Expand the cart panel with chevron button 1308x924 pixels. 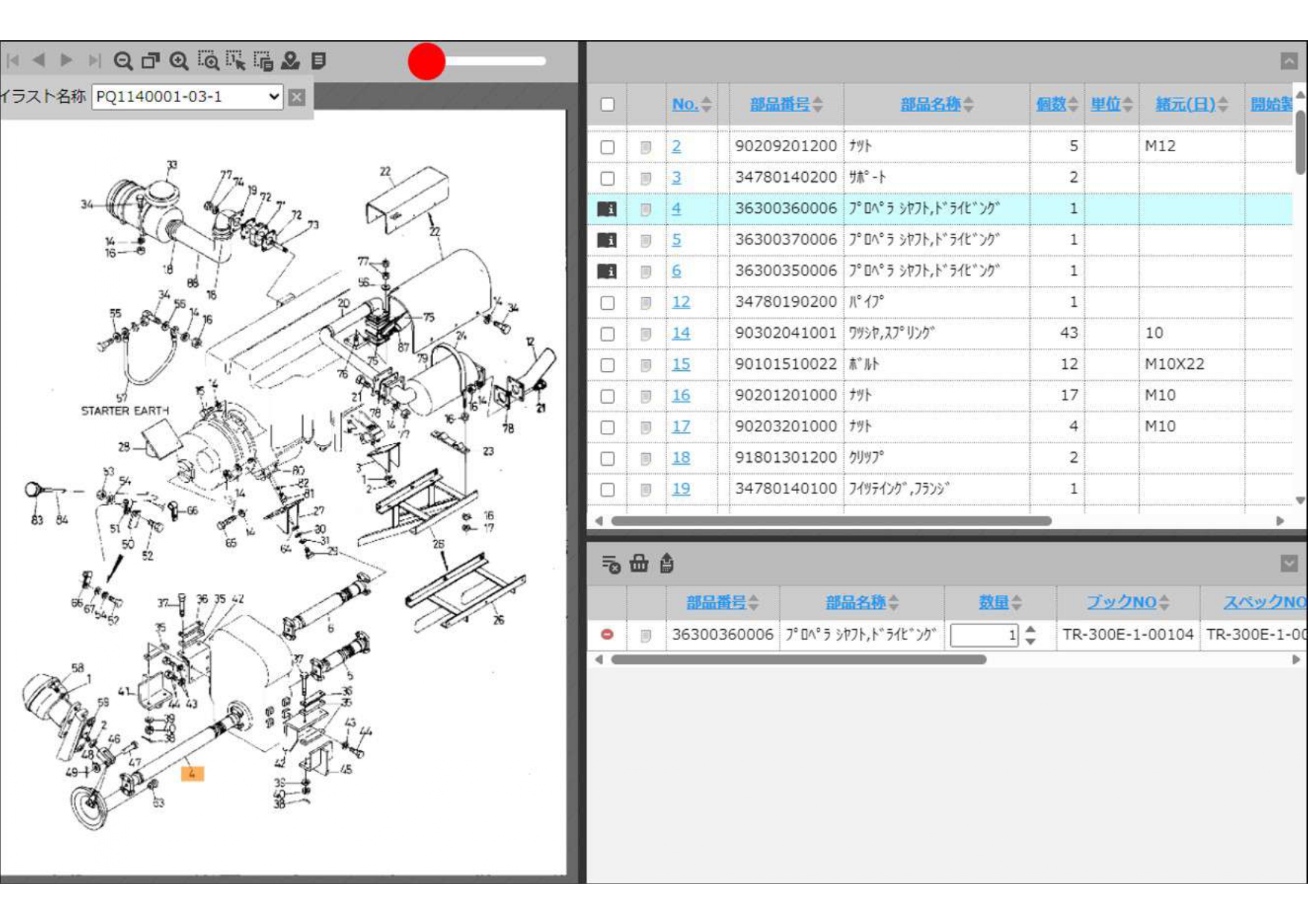1289,563
